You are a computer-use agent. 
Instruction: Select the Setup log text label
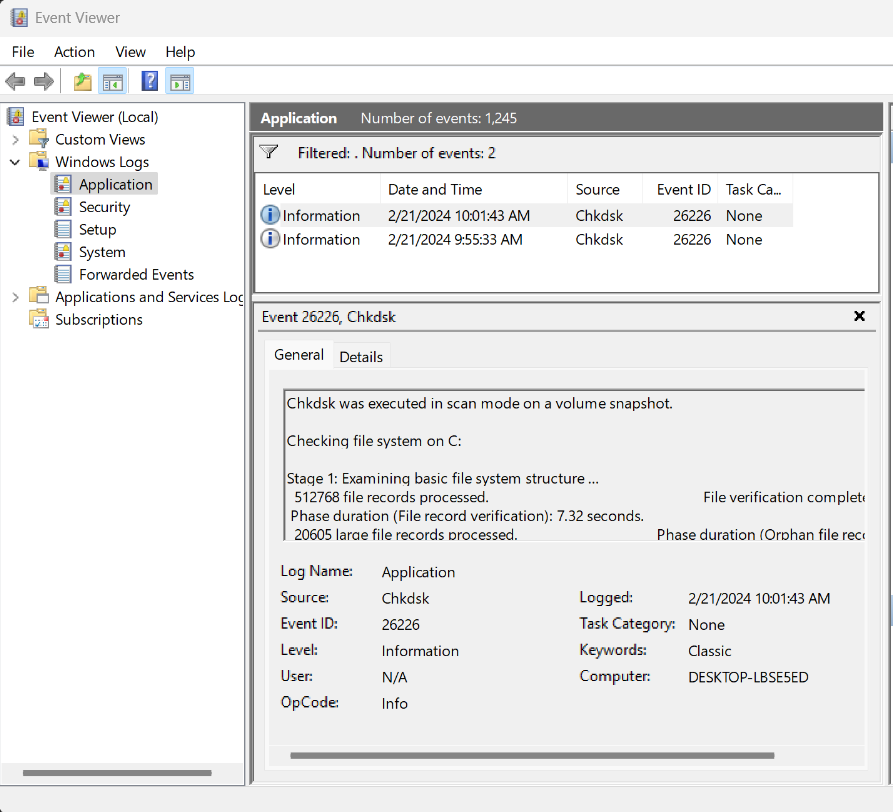(x=98, y=229)
